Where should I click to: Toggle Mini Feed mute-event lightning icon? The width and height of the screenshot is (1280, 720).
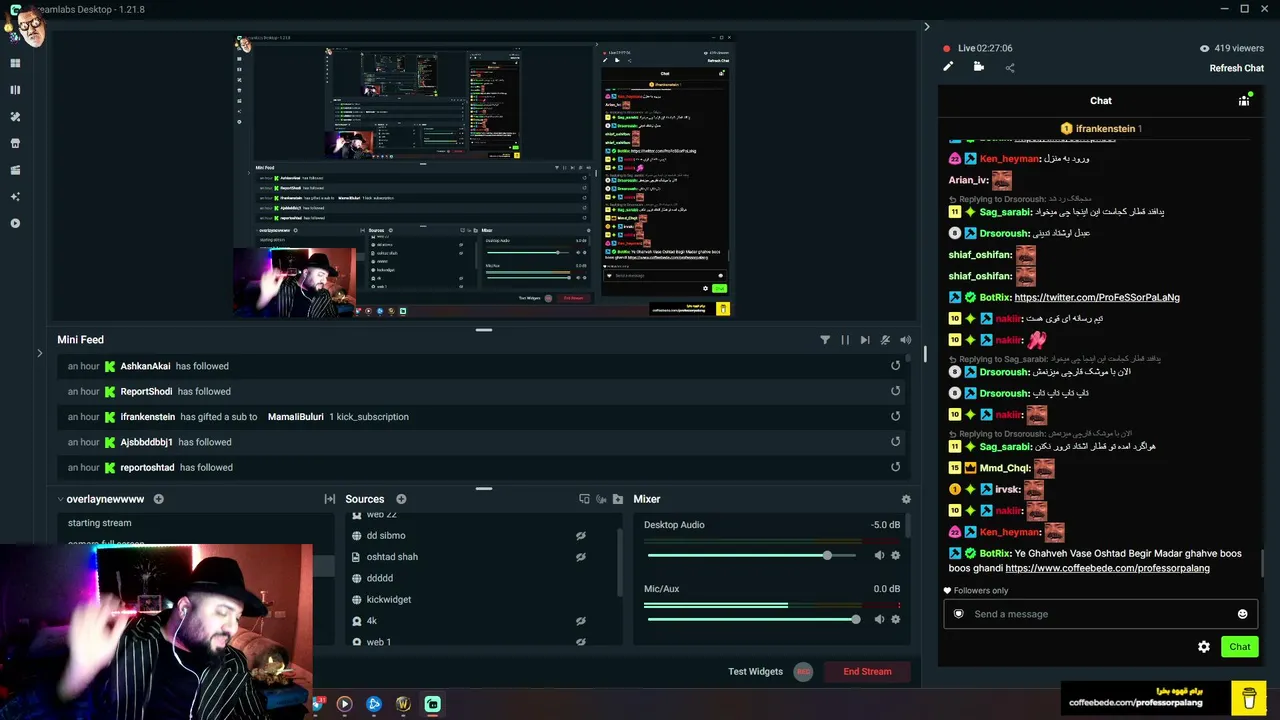point(885,340)
